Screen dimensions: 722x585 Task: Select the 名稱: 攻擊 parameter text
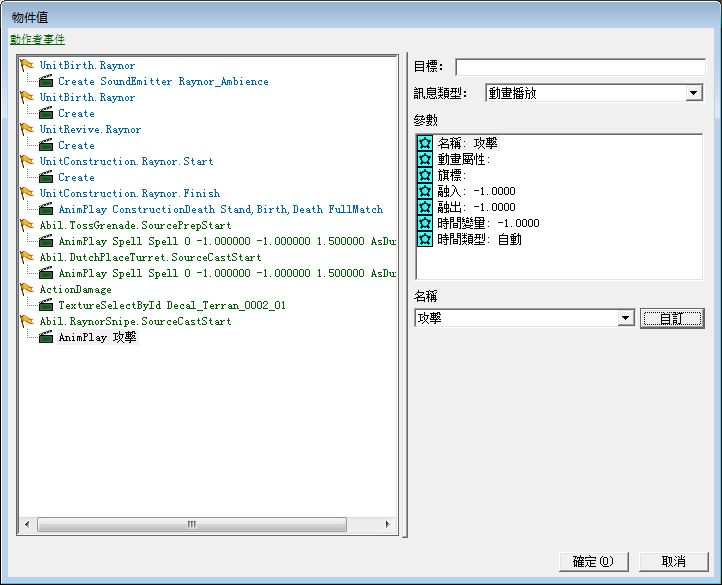click(467, 143)
